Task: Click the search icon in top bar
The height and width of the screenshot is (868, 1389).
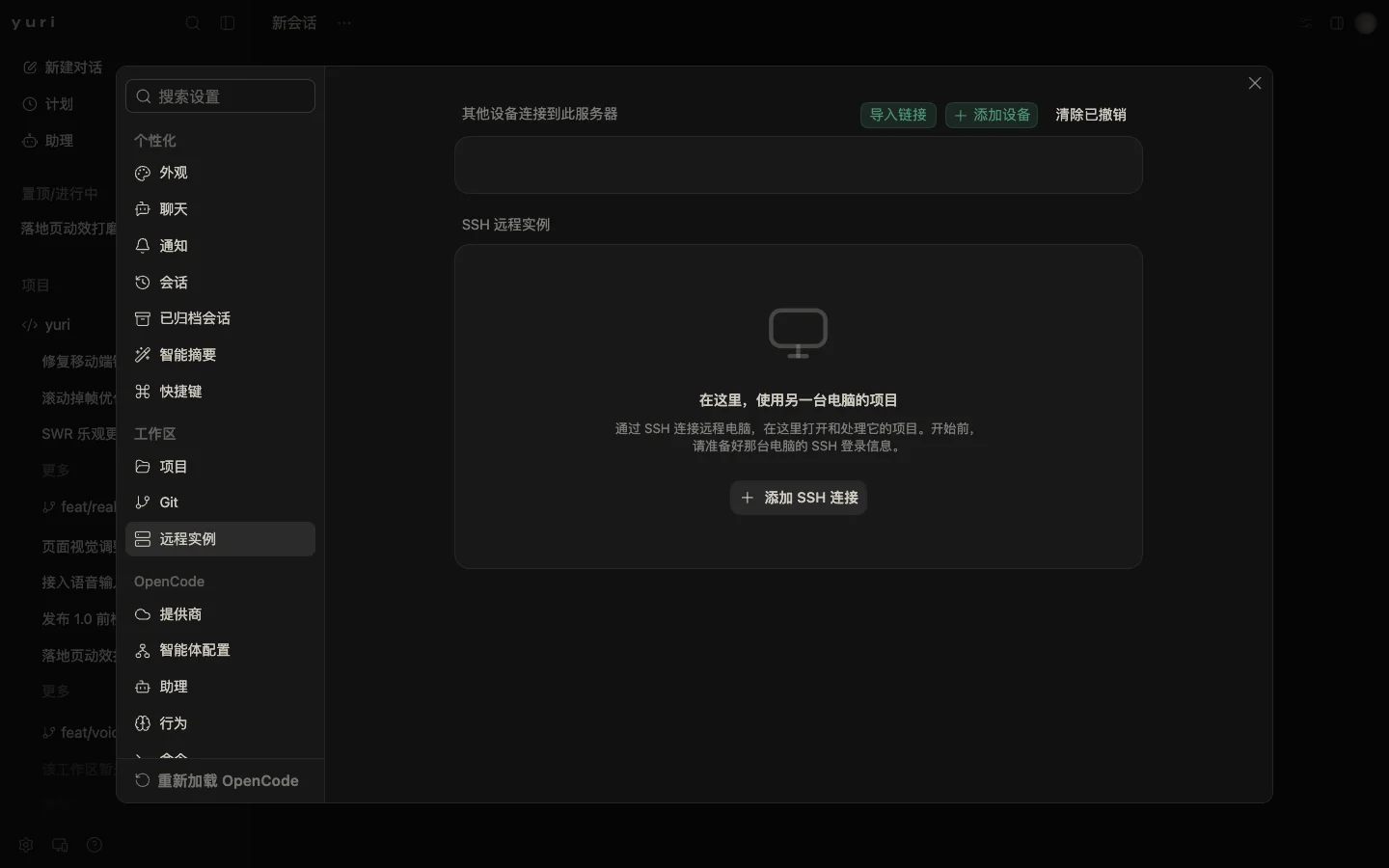Action: coord(193,23)
